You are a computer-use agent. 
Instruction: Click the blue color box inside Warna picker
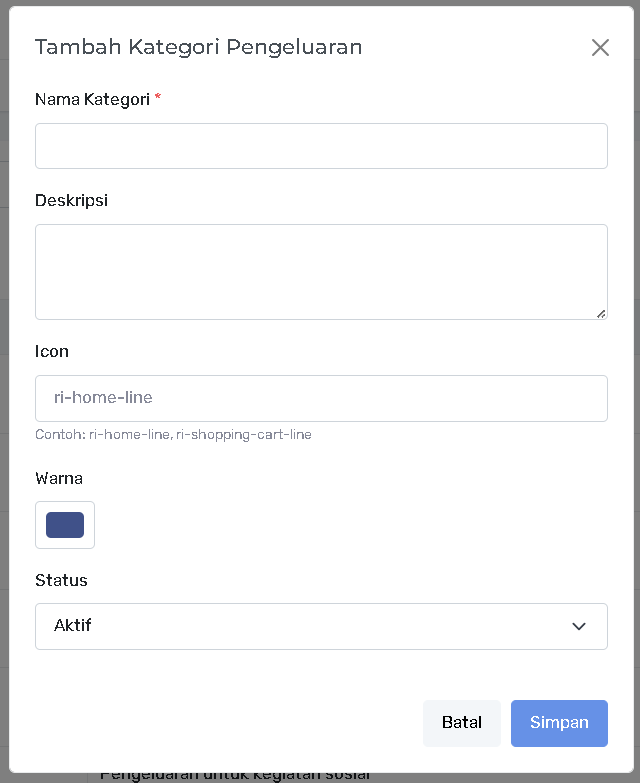coord(65,525)
